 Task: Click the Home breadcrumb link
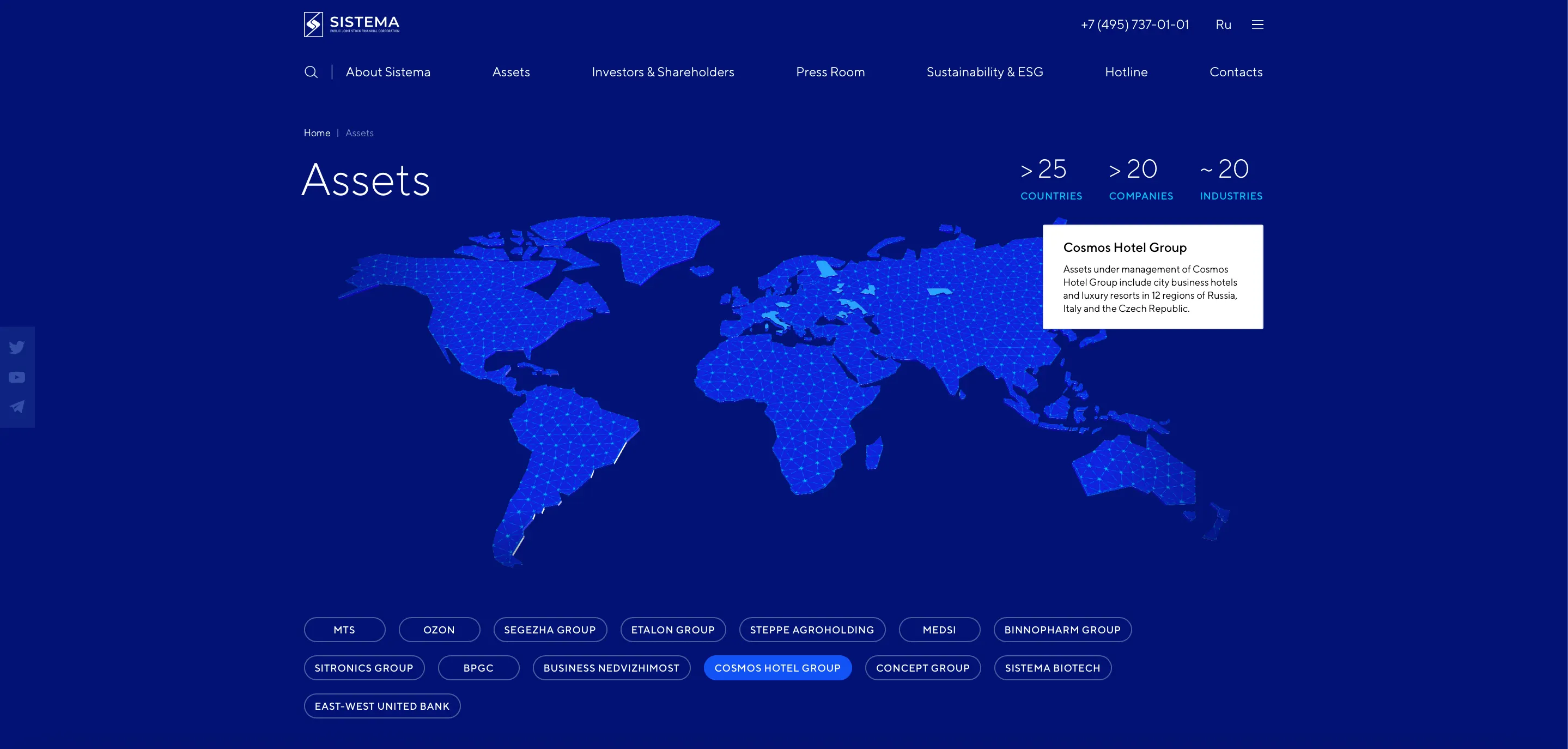click(317, 133)
